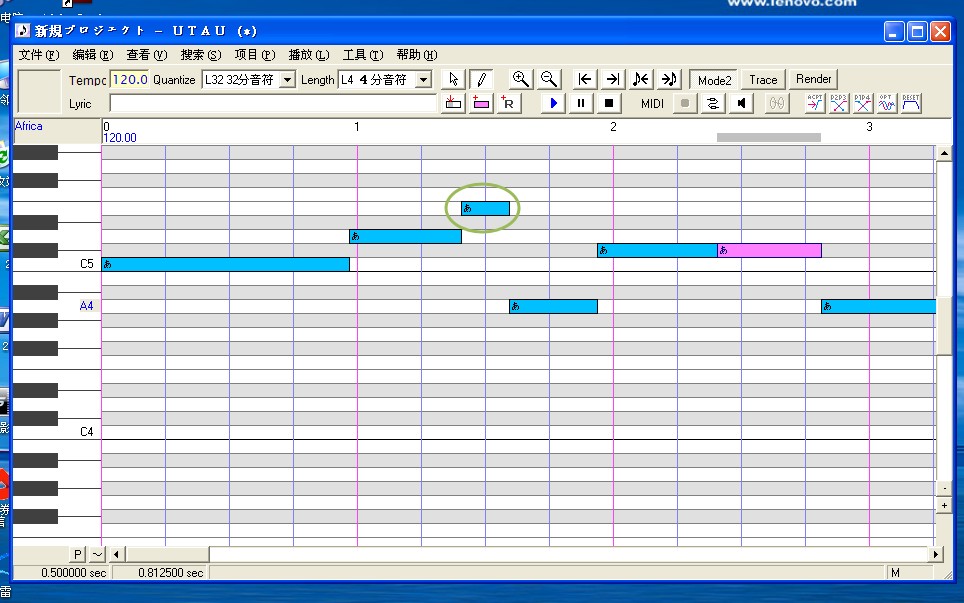The image size is (964, 603).
Task: Click the note-with-left-arrow toolbar icon
Action: pos(641,79)
